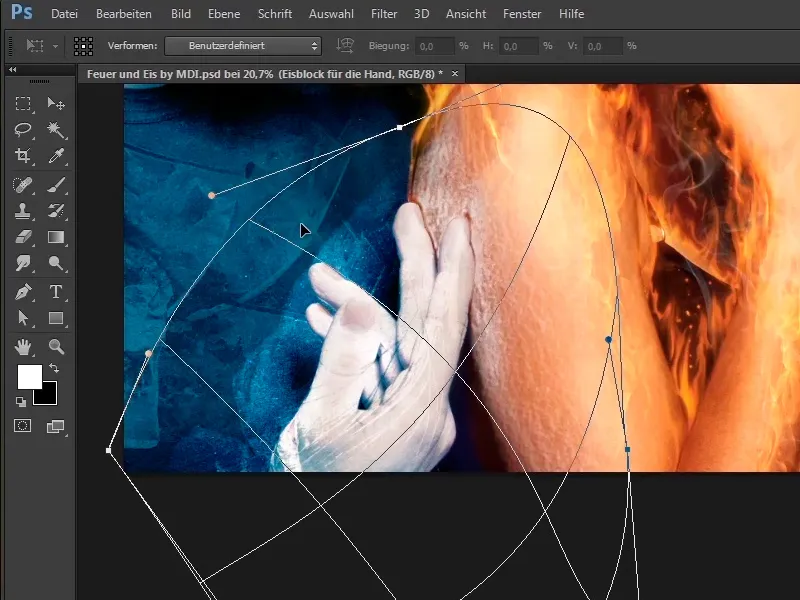Select the Lasso tool
The image size is (800, 600).
pos(23,130)
